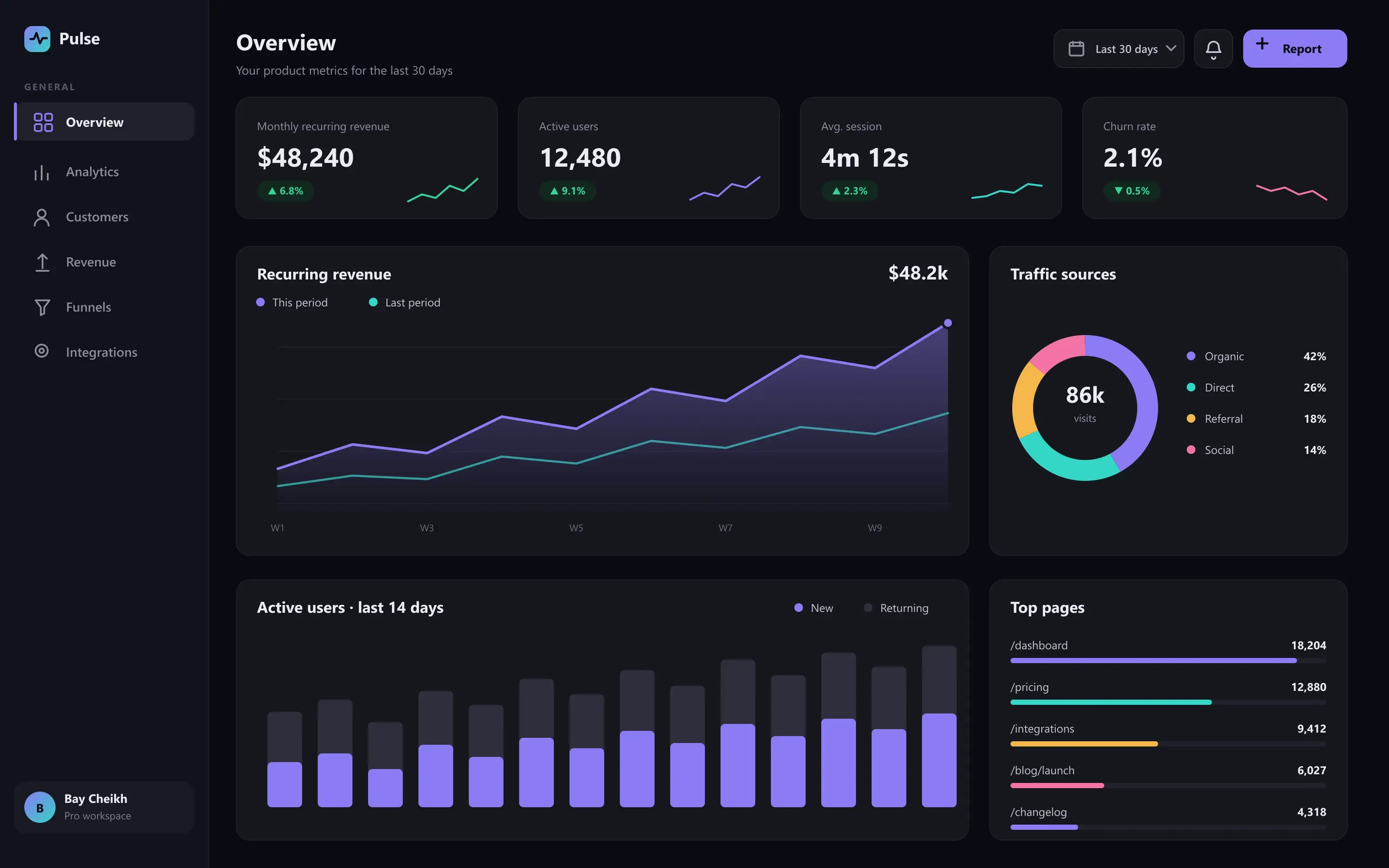Click the W9 axis label
Viewport: 1389px width, 868px height.
[875, 528]
